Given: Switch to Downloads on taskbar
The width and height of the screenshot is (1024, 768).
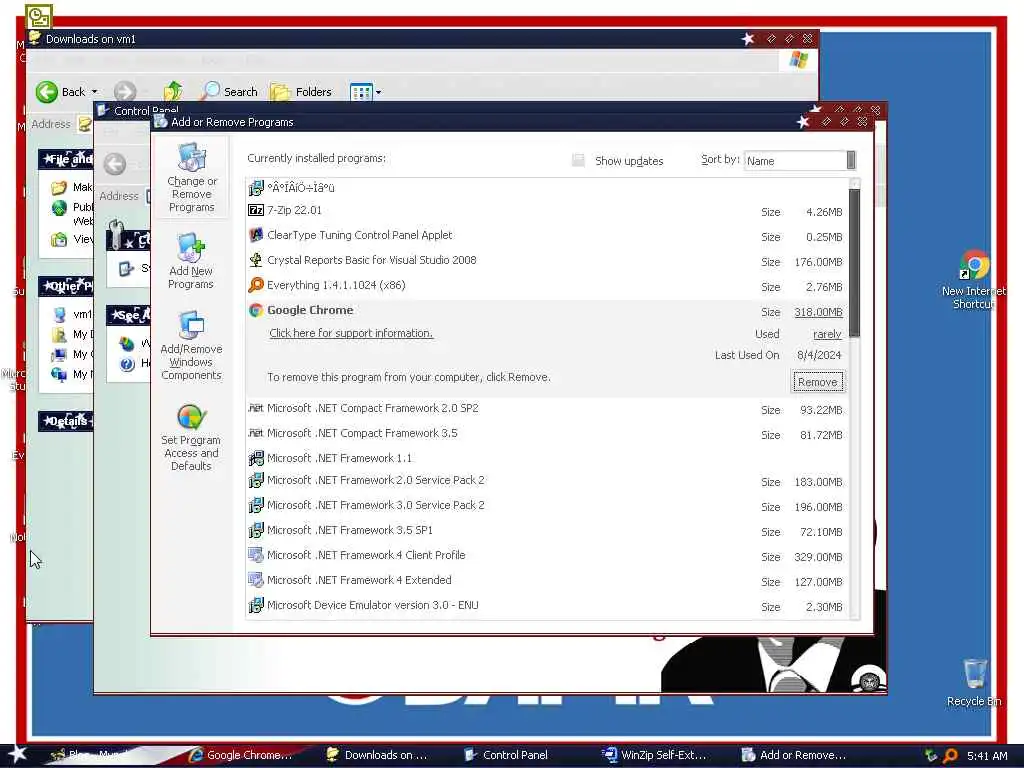Looking at the screenshot, I should click(x=379, y=756).
